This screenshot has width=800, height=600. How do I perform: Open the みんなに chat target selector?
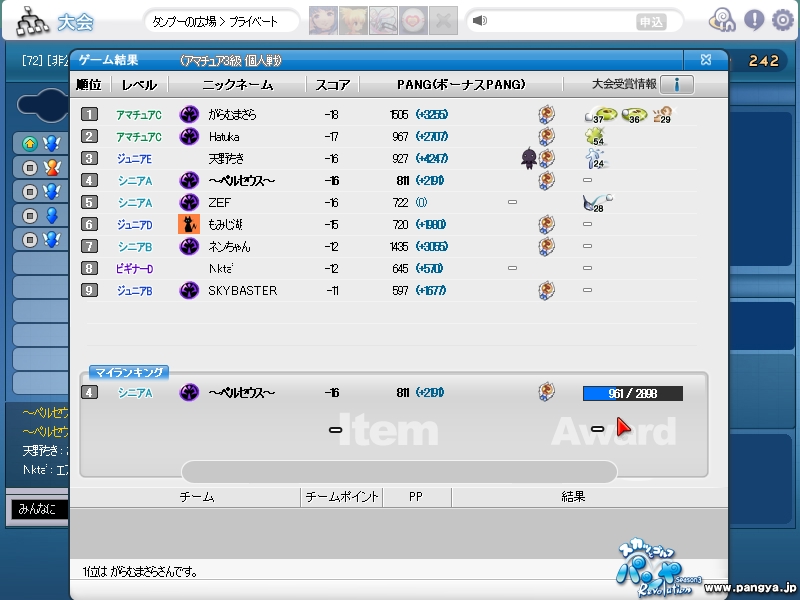click(40, 509)
